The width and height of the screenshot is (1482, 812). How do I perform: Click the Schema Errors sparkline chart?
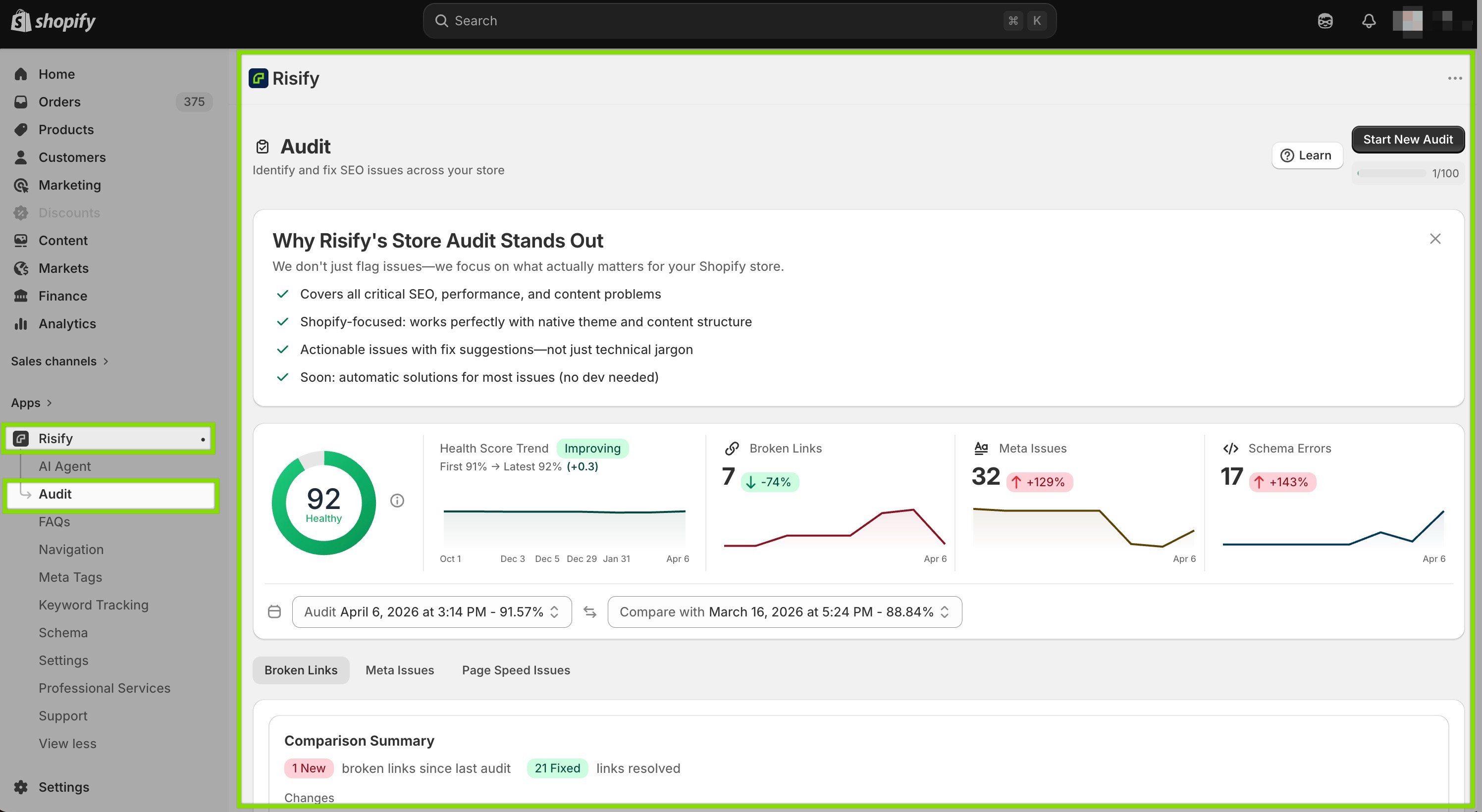tap(1333, 527)
